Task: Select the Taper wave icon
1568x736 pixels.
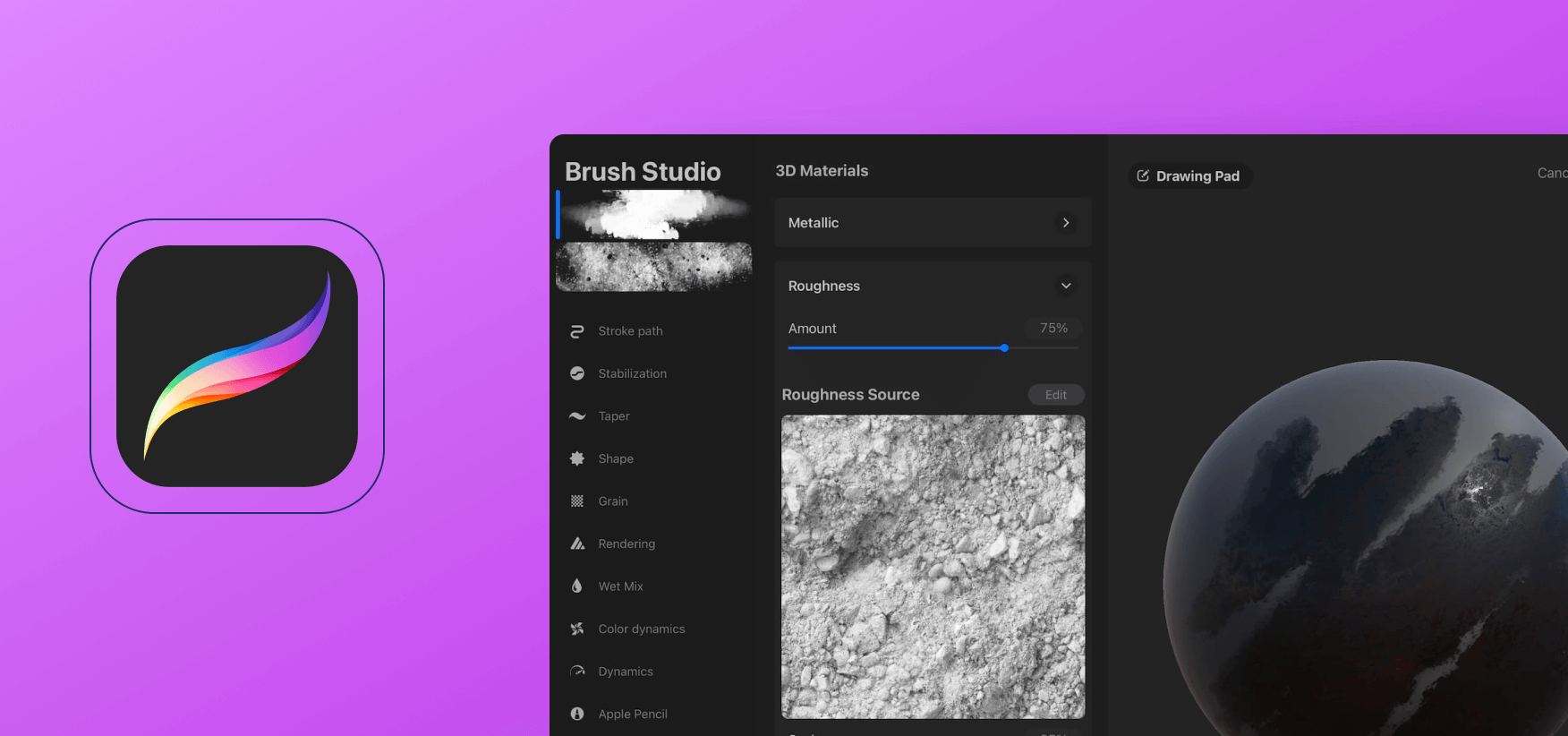Action: coord(577,416)
